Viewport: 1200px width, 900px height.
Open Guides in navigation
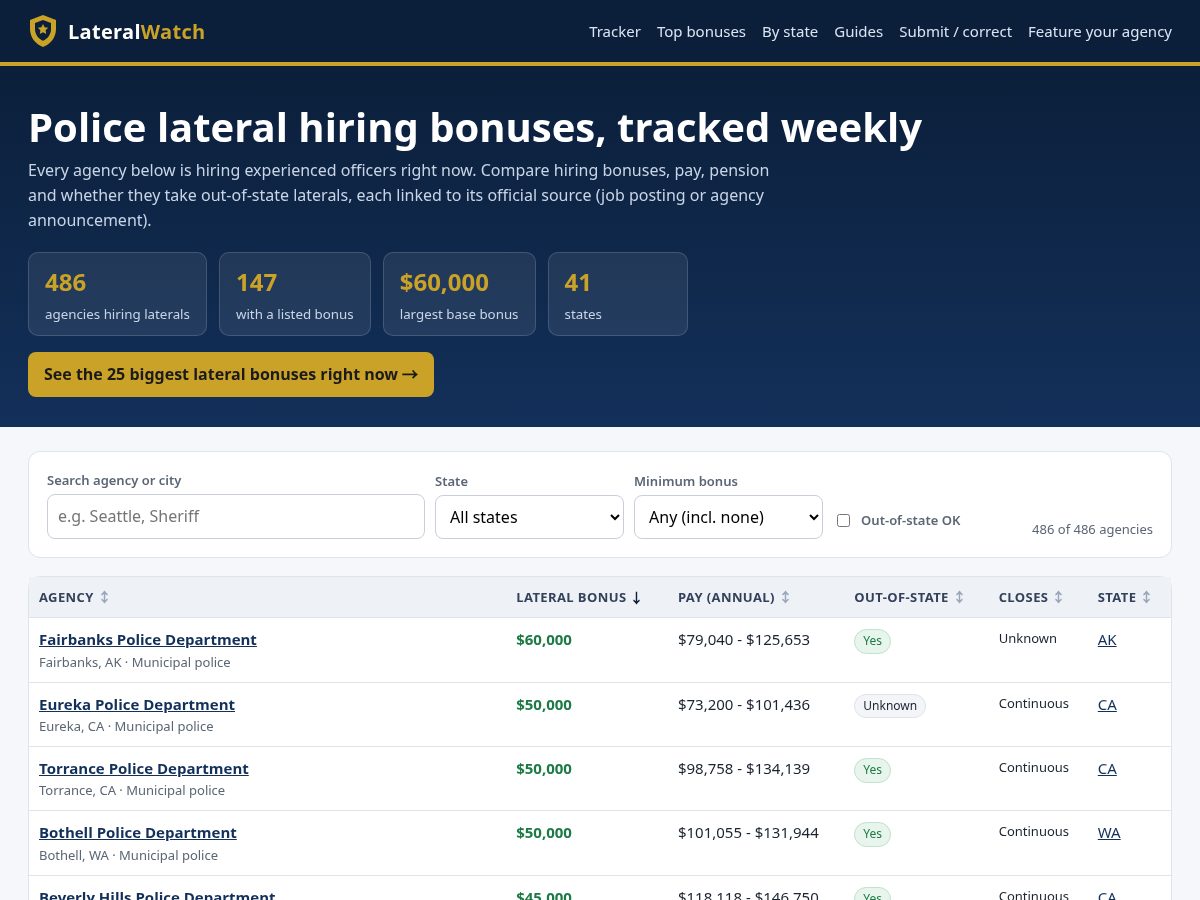point(858,32)
